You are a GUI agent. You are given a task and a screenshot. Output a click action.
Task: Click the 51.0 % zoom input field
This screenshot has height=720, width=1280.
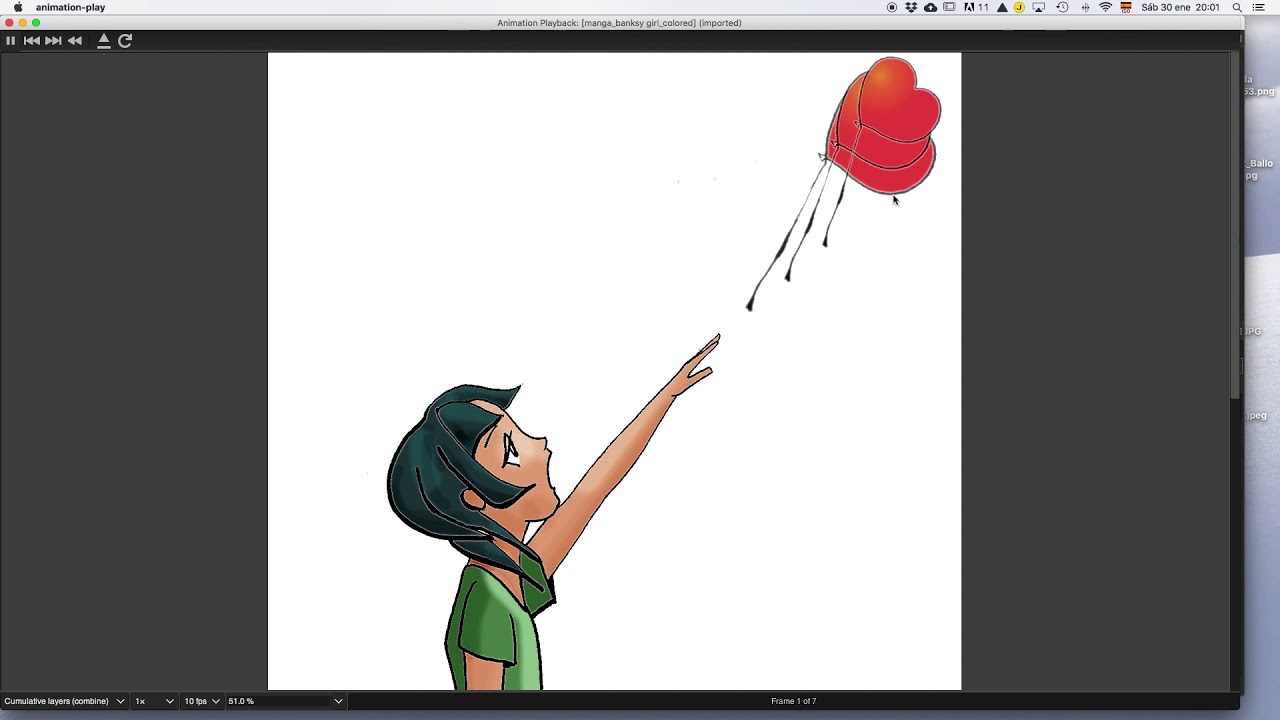(x=279, y=701)
